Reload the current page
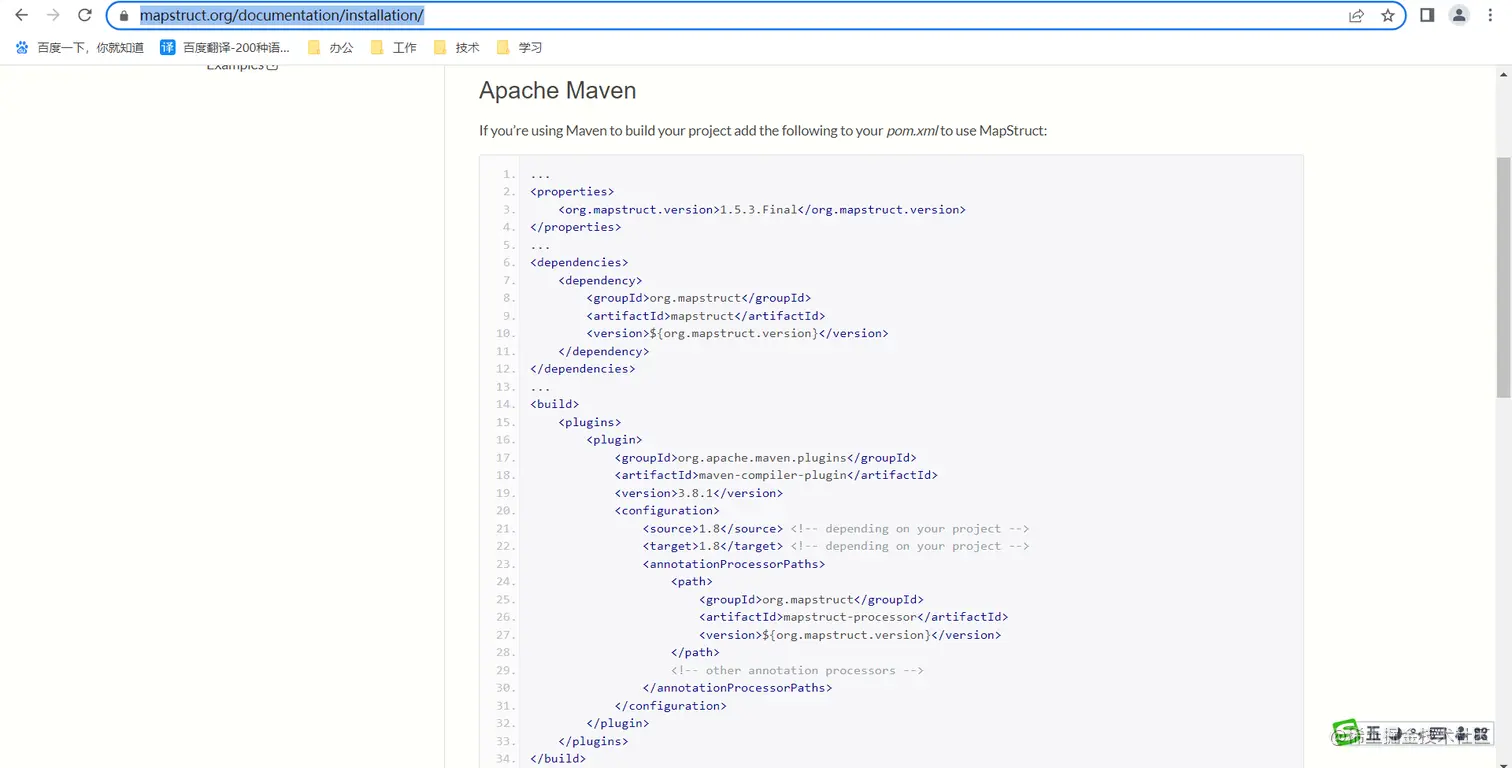This screenshot has width=1512, height=768. pyautogui.click(x=85, y=15)
